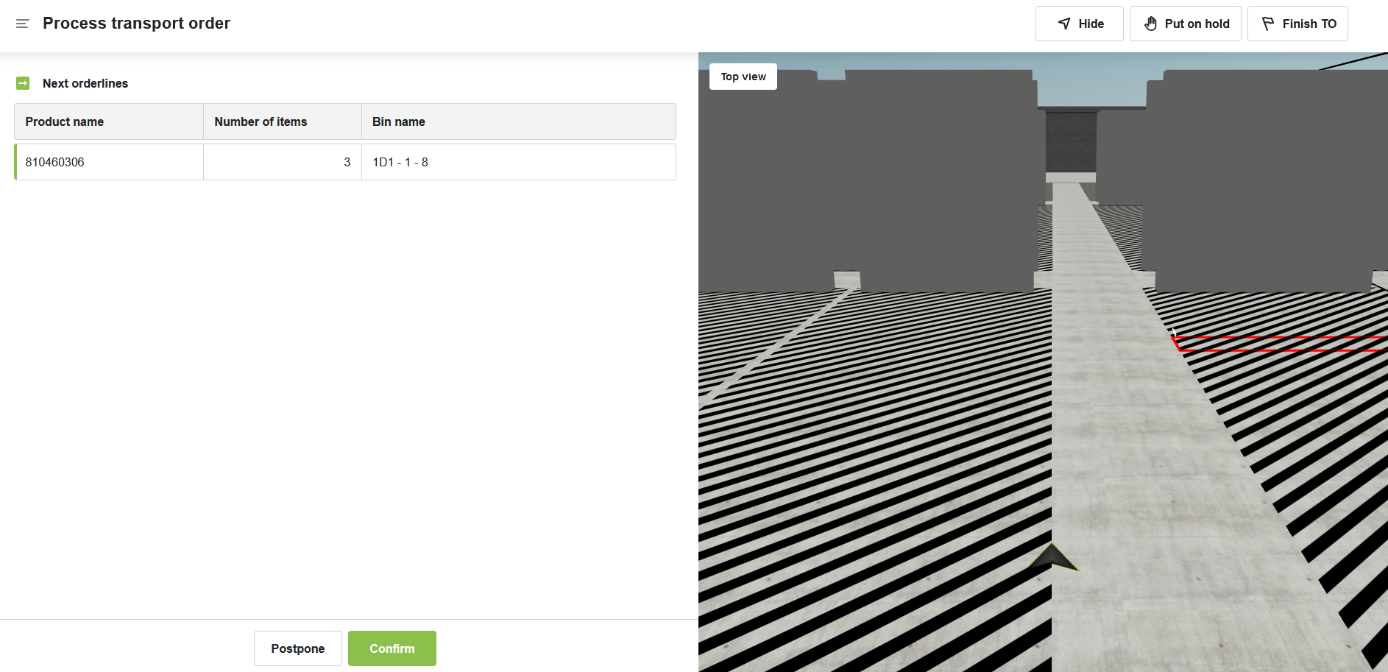The image size is (1388, 672).
Task: Click the Number of items column header
Action: (x=282, y=121)
